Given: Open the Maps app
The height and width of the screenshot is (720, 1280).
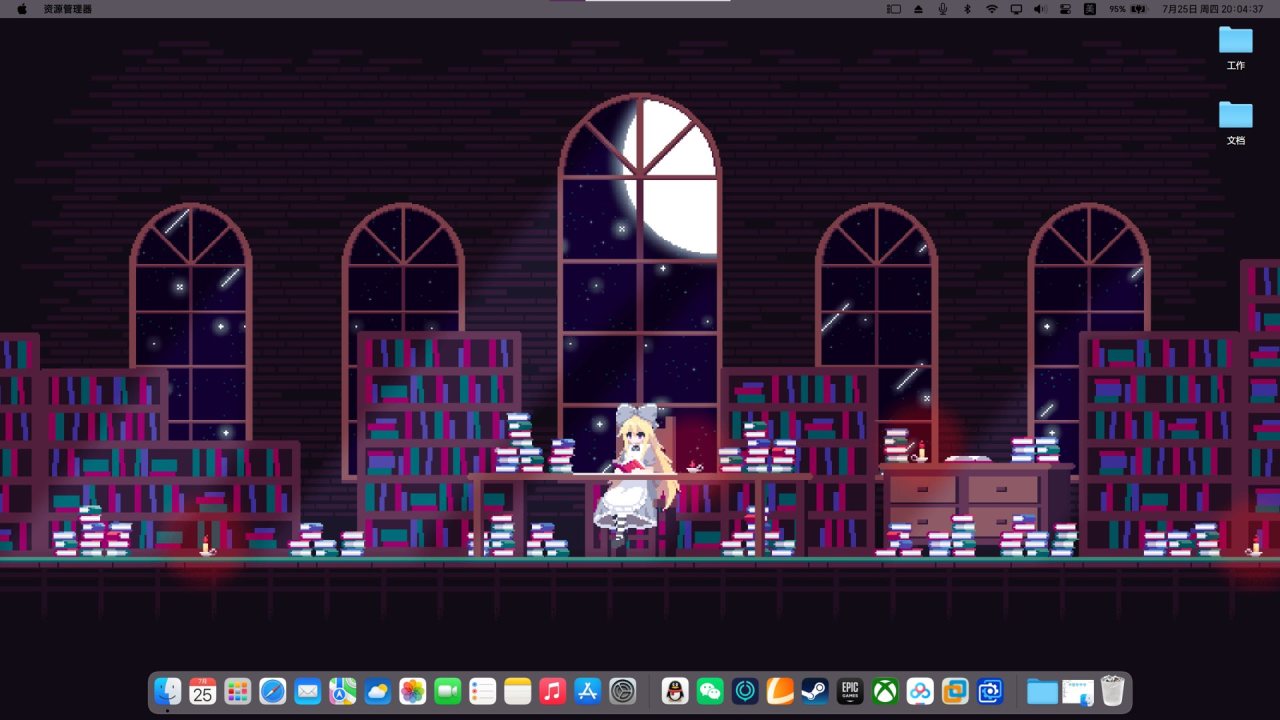Looking at the screenshot, I should point(343,691).
